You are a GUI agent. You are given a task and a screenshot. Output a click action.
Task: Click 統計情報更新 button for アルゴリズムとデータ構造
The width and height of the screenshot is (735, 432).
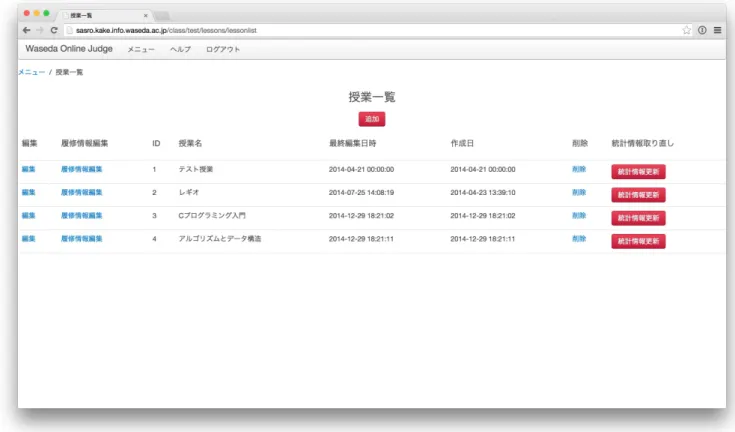[638, 241]
